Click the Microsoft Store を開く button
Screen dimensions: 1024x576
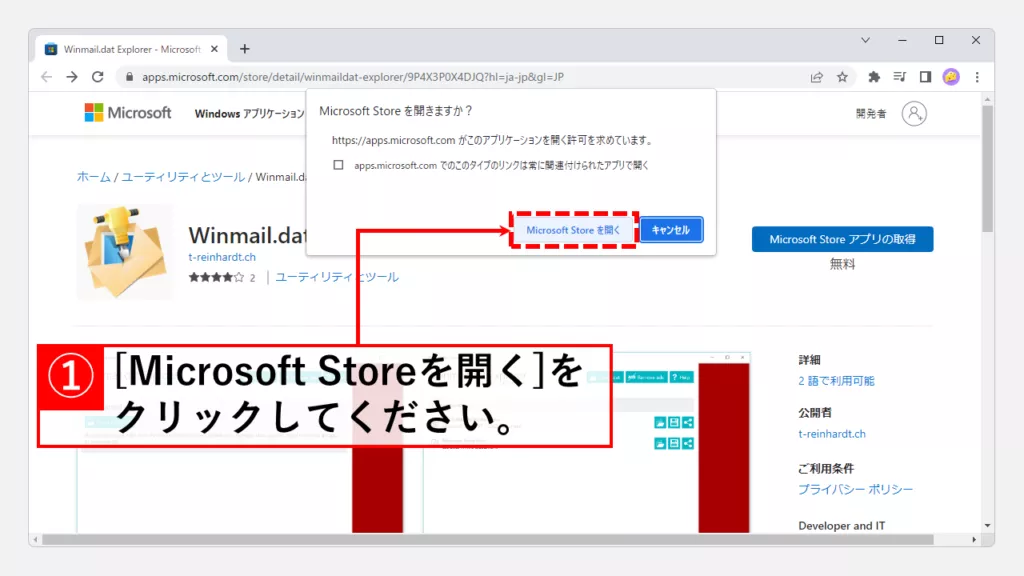click(573, 230)
